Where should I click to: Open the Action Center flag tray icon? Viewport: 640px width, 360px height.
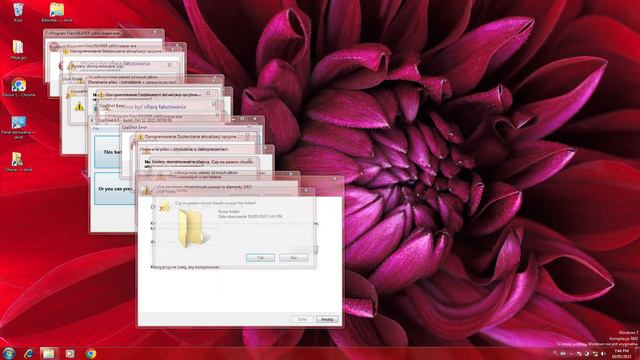[580, 353]
